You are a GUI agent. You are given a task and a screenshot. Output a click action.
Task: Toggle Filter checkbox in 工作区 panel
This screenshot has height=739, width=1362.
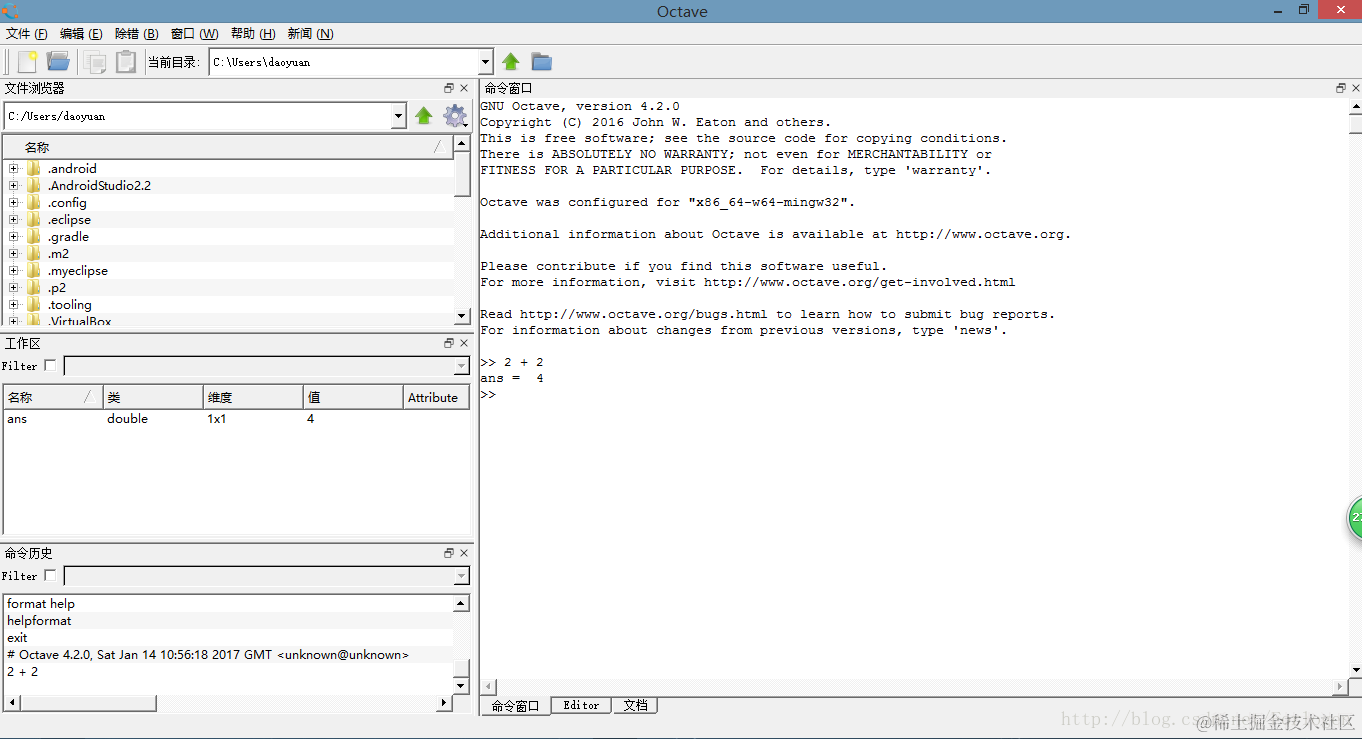pos(50,366)
